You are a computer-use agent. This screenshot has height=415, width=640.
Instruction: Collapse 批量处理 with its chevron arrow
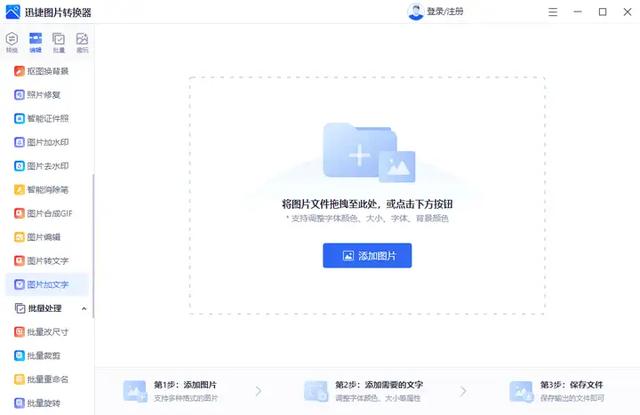(x=84, y=308)
